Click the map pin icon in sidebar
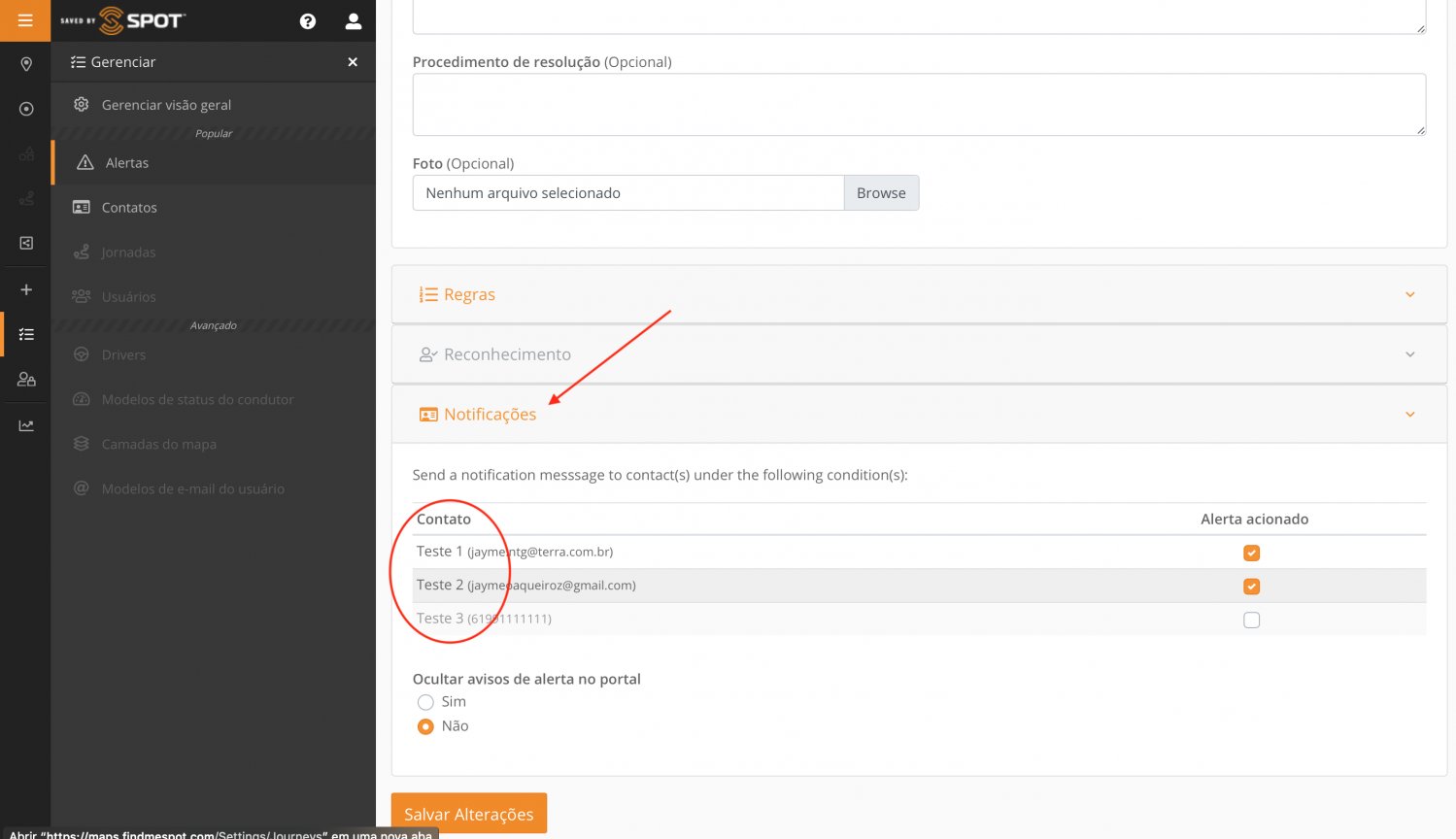 pyautogui.click(x=26, y=64)
